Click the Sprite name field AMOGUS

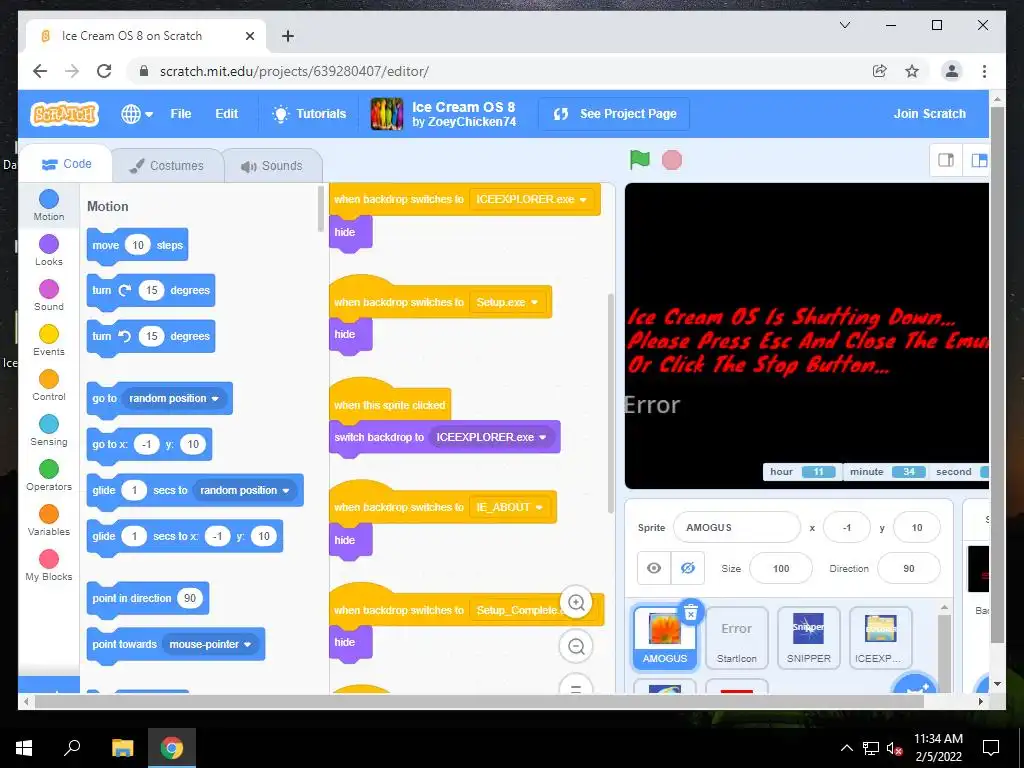click(737, 528)
